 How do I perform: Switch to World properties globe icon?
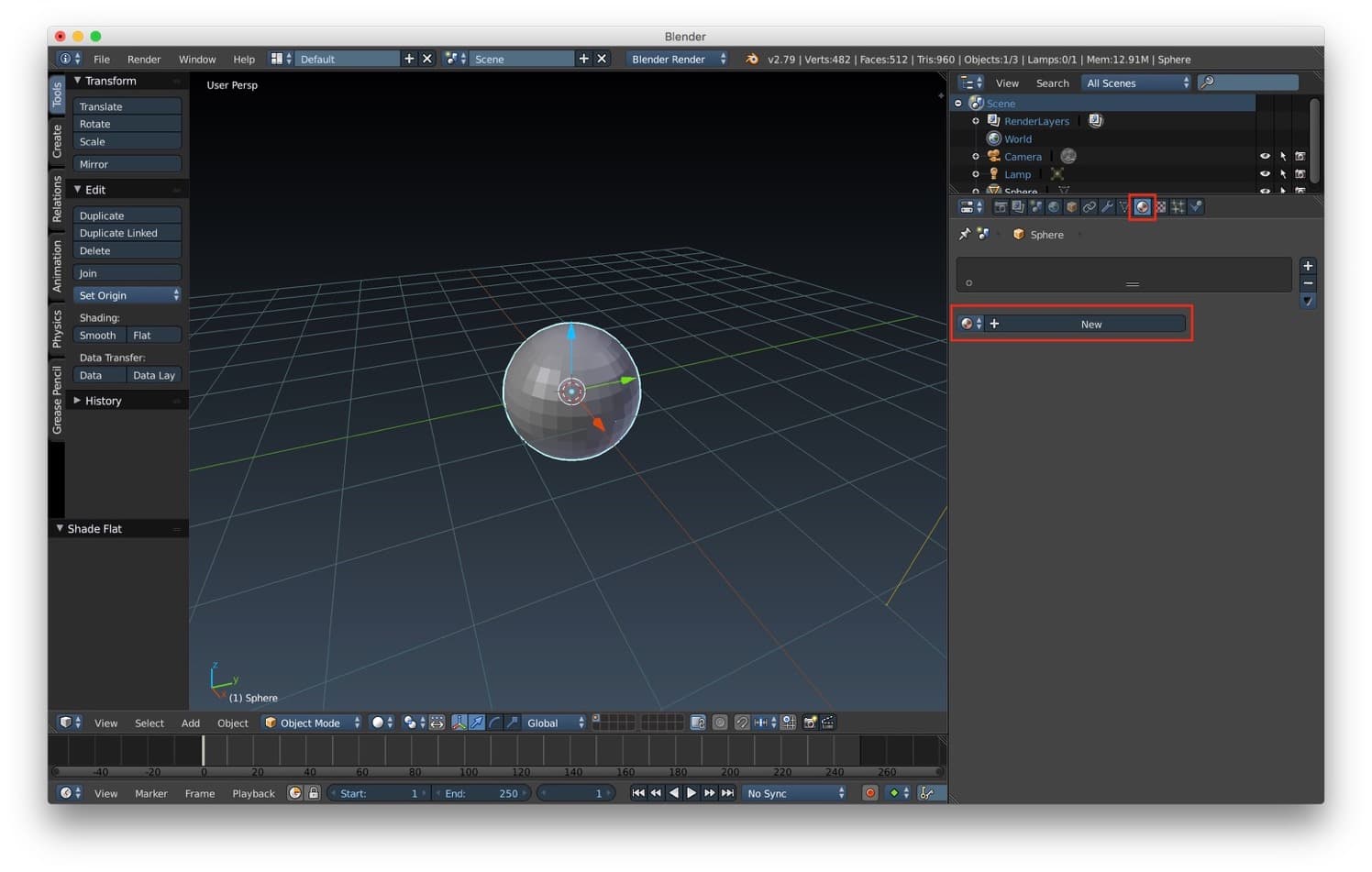(x=1054, y=207)
